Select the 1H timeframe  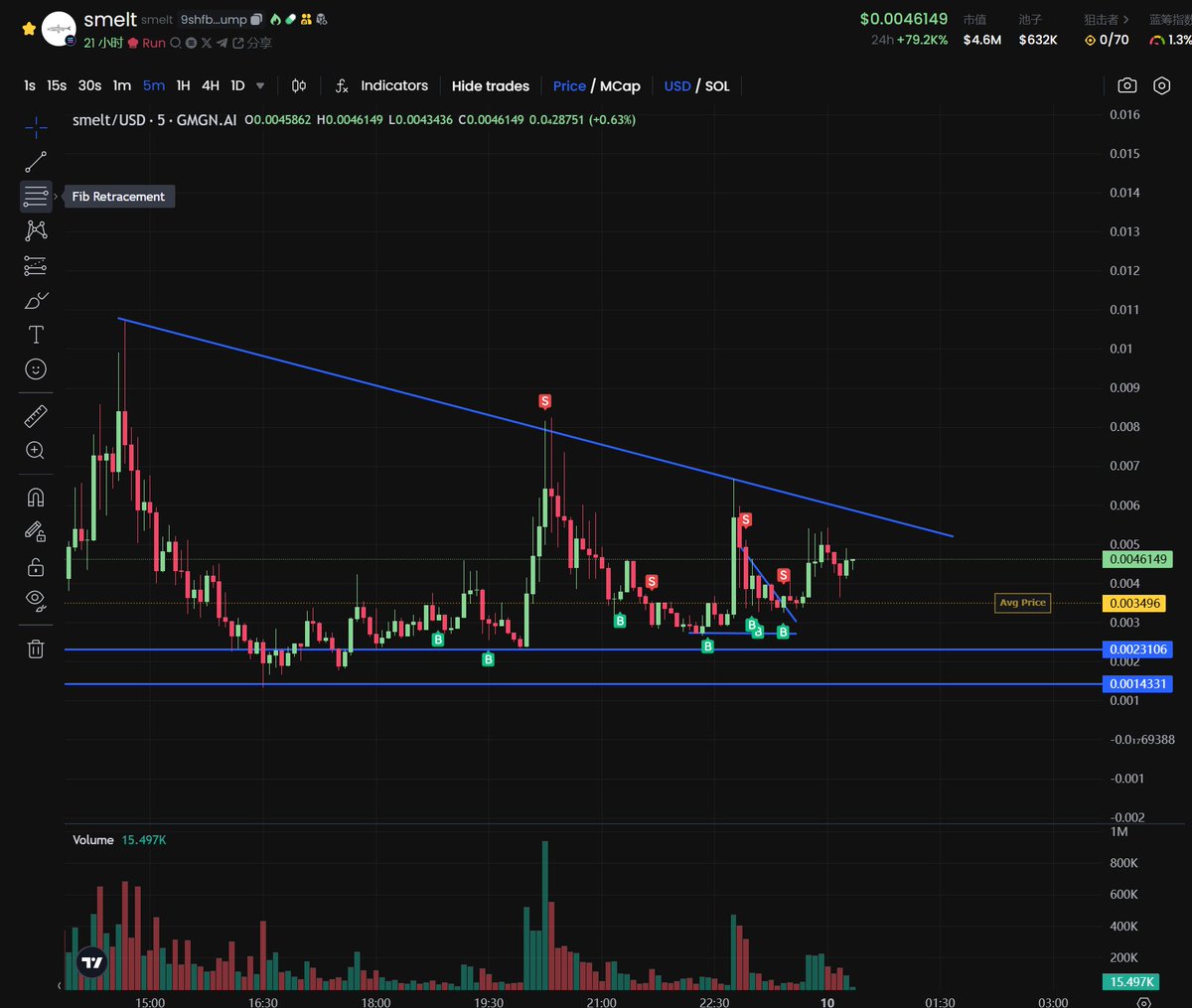point(184,86)
